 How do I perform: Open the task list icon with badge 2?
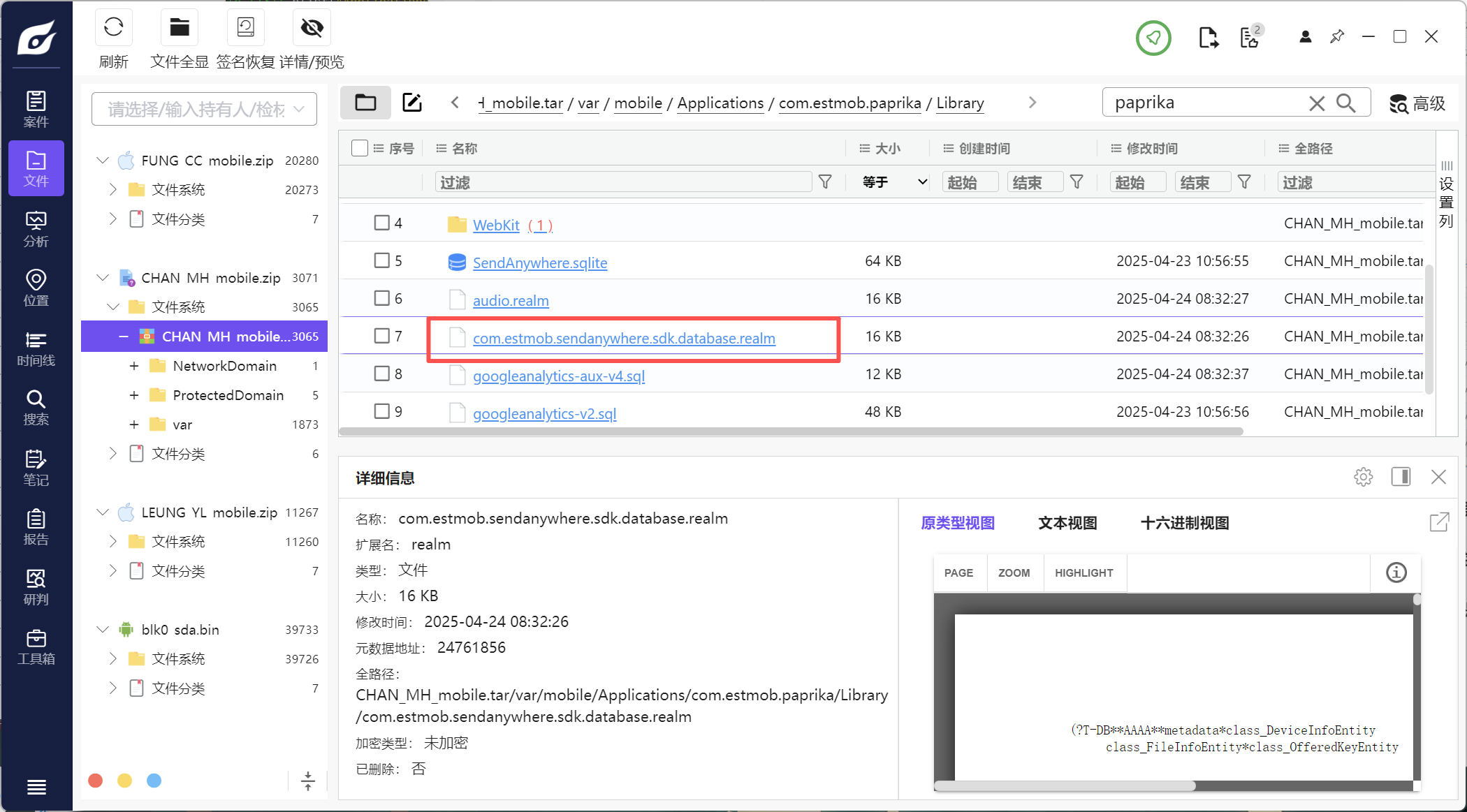[1250, 36]
